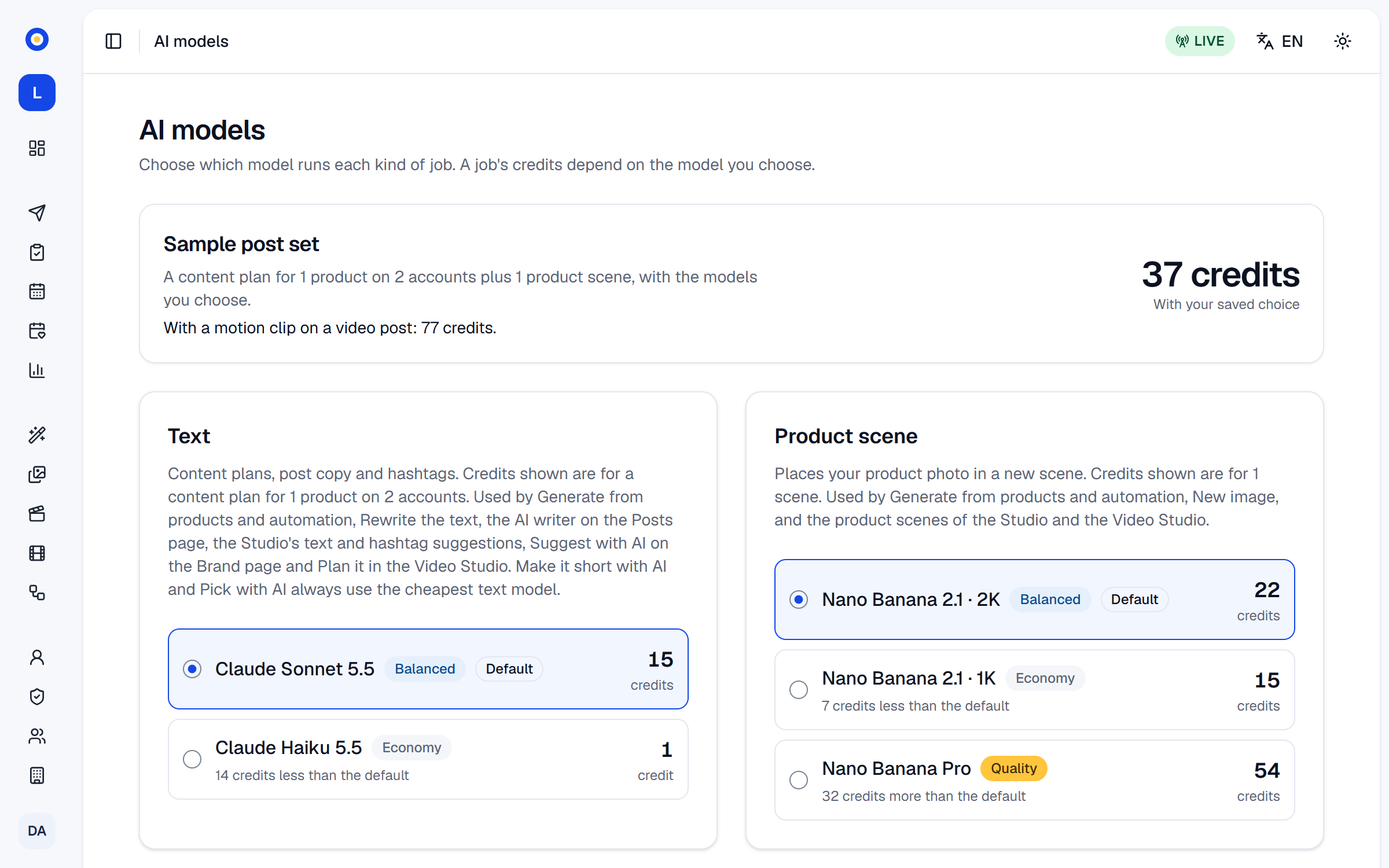Open the workspace 'L' avatar
The height and width of the screenshot is (868, 1389).
pos(37,93)
